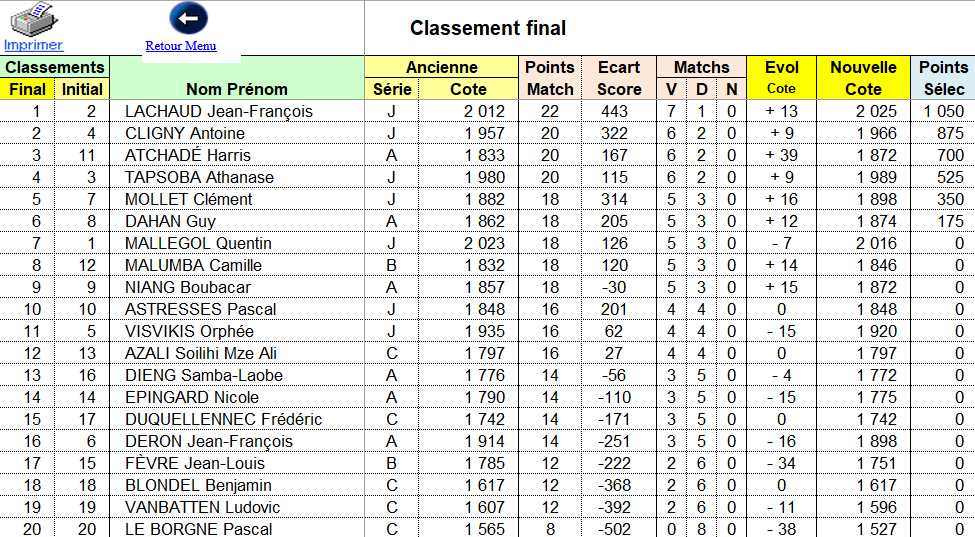Viewport: 975px width, 537px height.
Task: Click the VISVIKIS Orphée name cell
Action: [x=189, y=331]
